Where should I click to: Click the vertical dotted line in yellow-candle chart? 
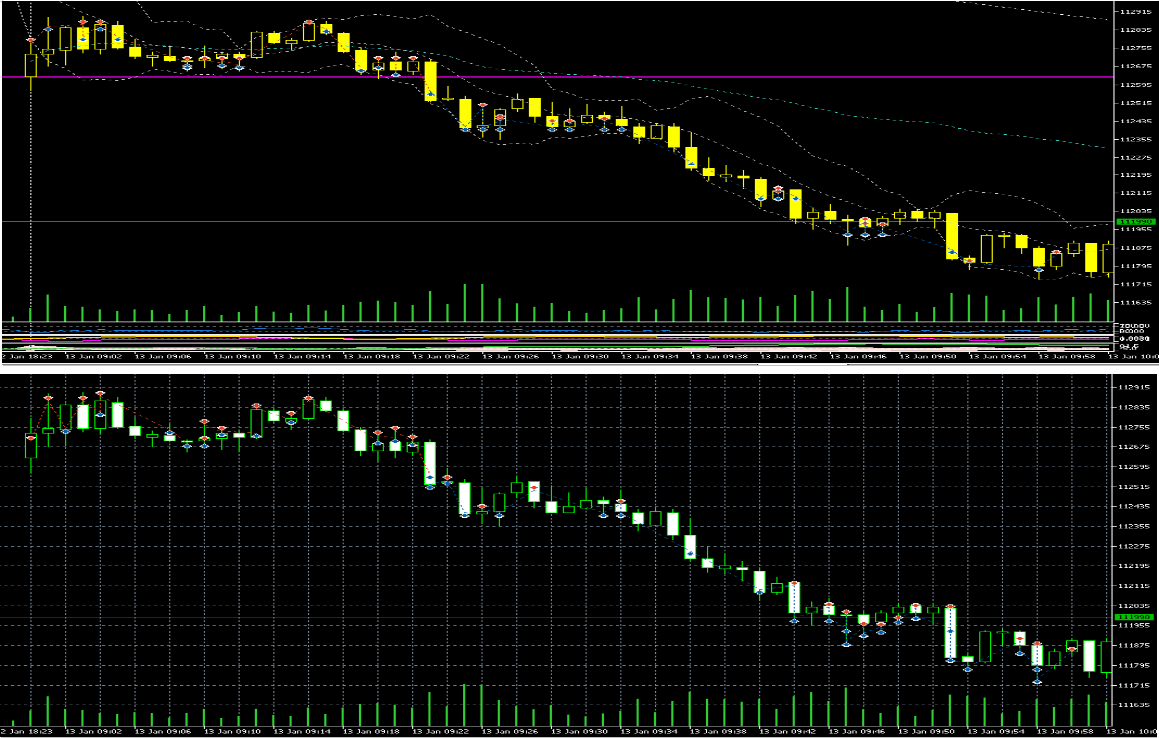pyautogui.click(x=30, y=161)
